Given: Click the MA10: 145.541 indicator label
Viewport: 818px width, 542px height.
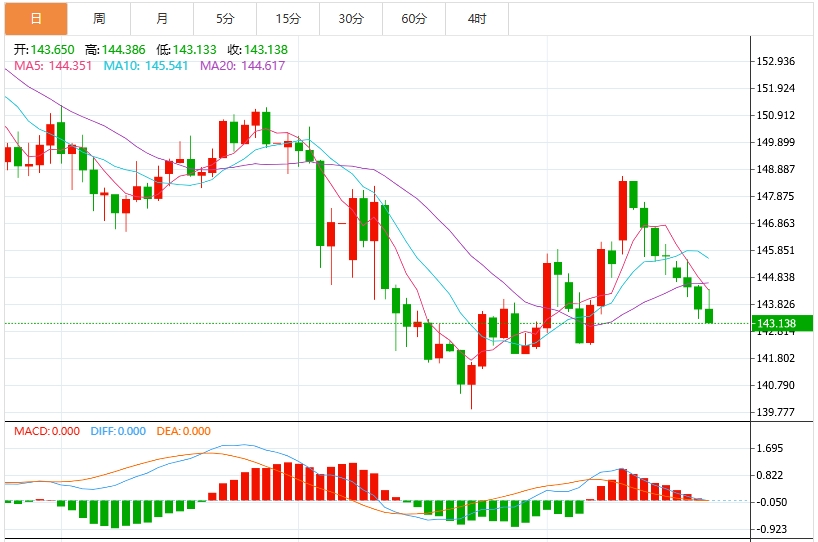Looking at the screenshot, I should [146, 66].
